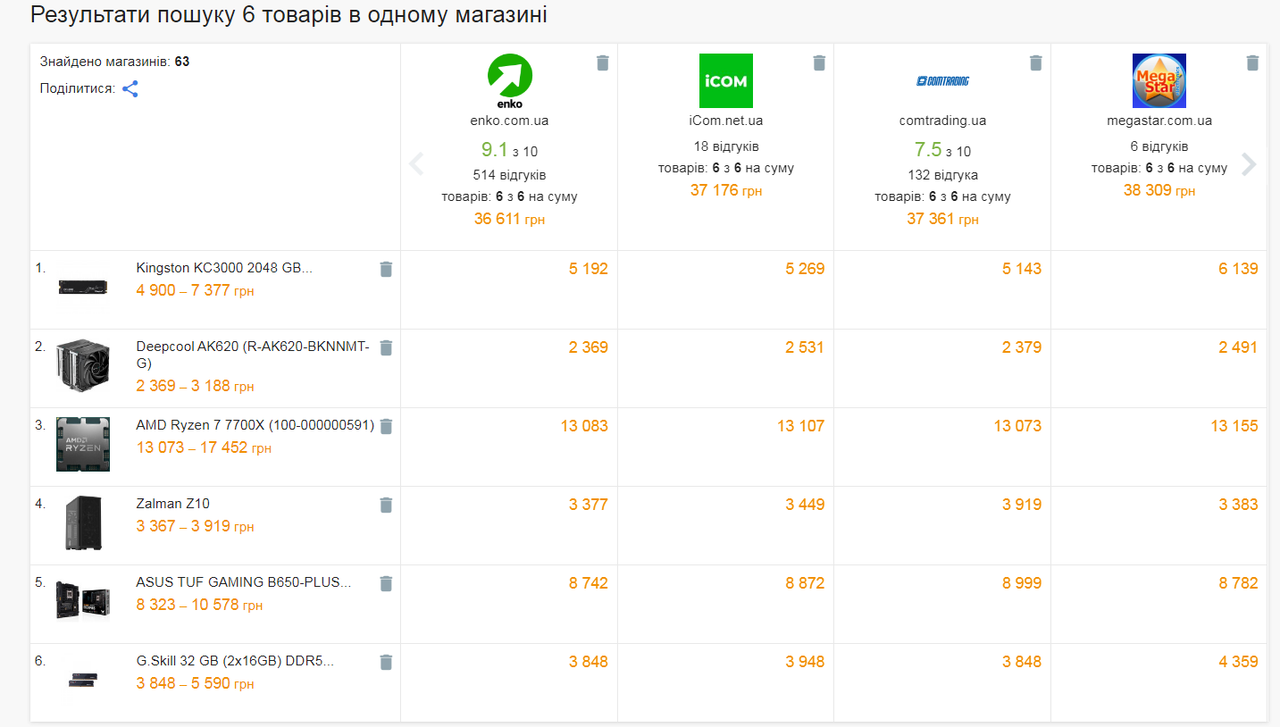Delete ASUS TUF GAMING B650-PLUS from list
The height and width of the screenshot is (727, 1280).
coord(386,583)
